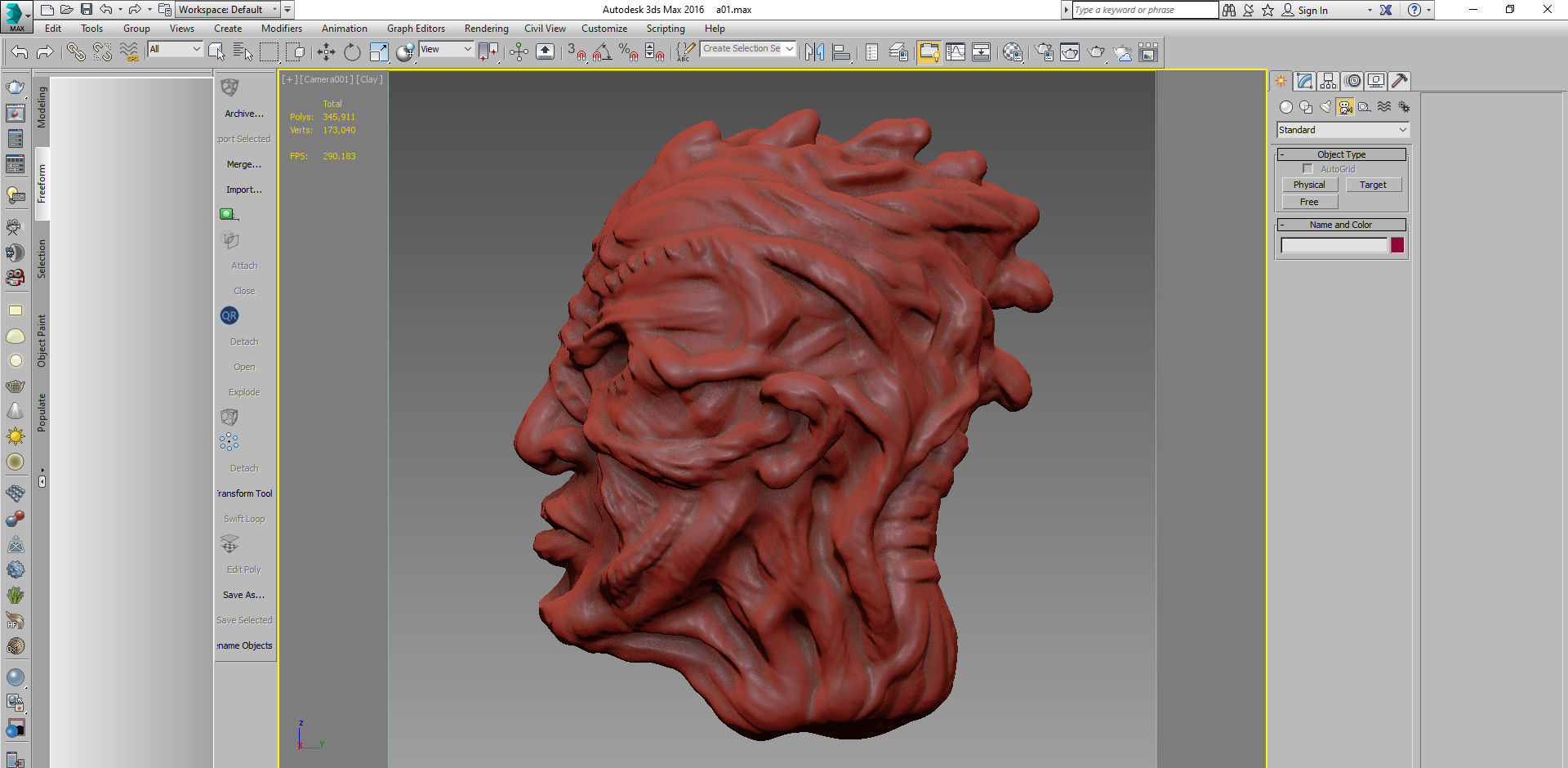Image resolution: width=1568 pixels, height=768 pixels.
Task: Click the Physical camera button
Action: pyautogui.click(x=1309, y=185)
